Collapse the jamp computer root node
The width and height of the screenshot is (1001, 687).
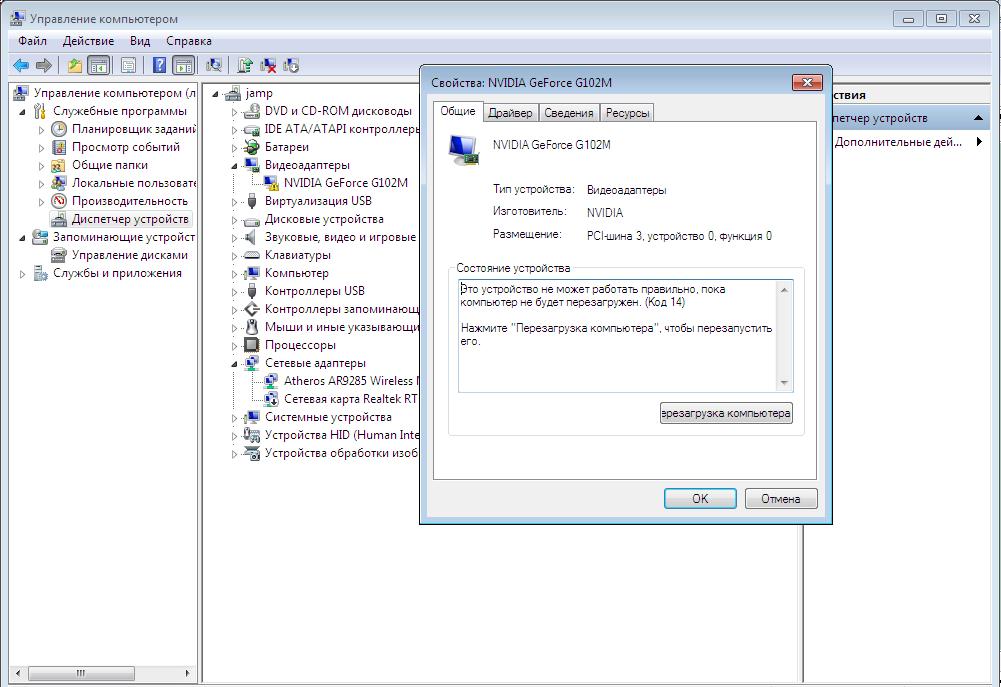[216, 94]
